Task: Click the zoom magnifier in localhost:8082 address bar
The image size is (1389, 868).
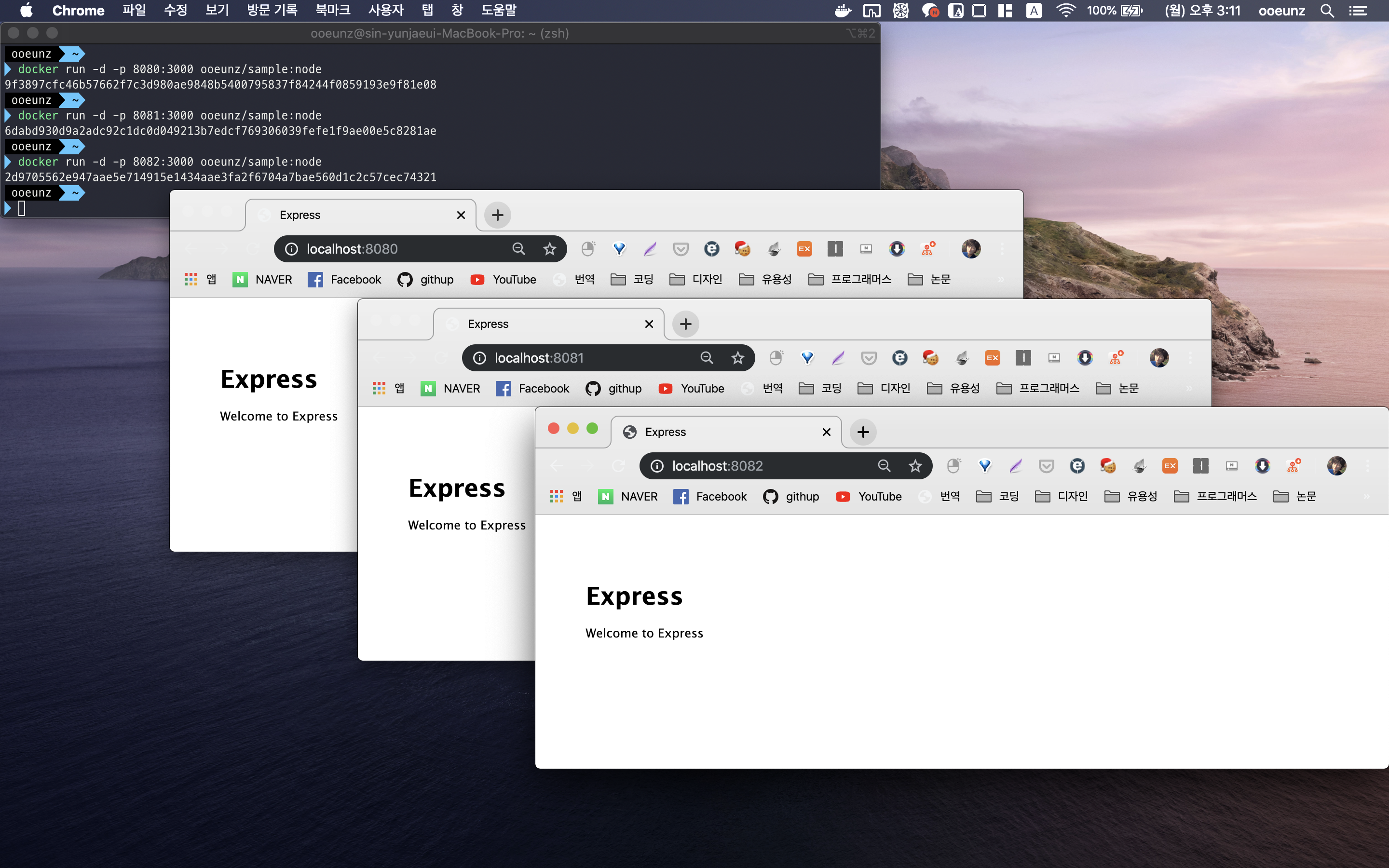Action: (x=884, y=465)
